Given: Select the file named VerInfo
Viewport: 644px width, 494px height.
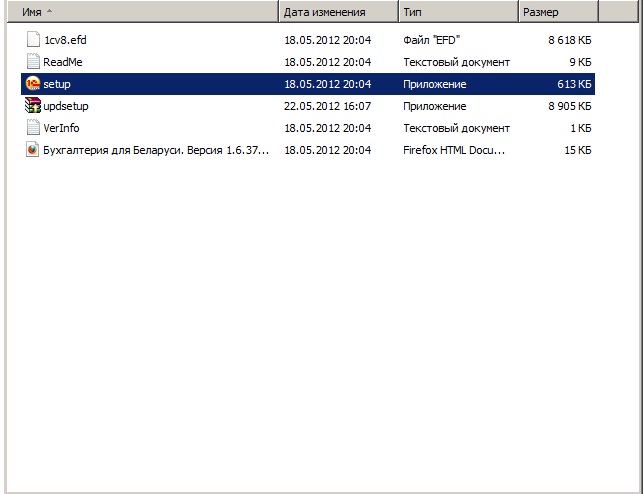Looking at the screenshot, I should (x=61, y=128).
